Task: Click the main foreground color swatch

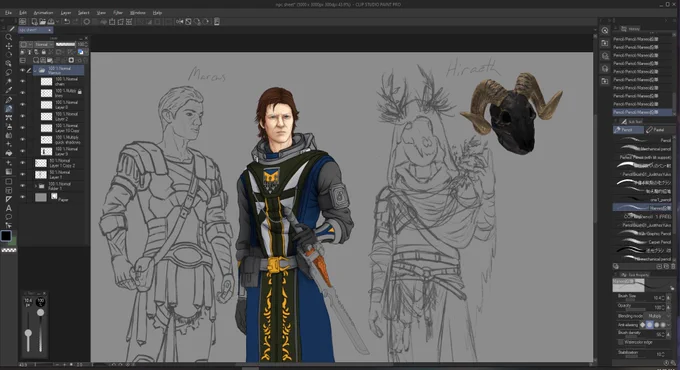Action: (6, 236)
